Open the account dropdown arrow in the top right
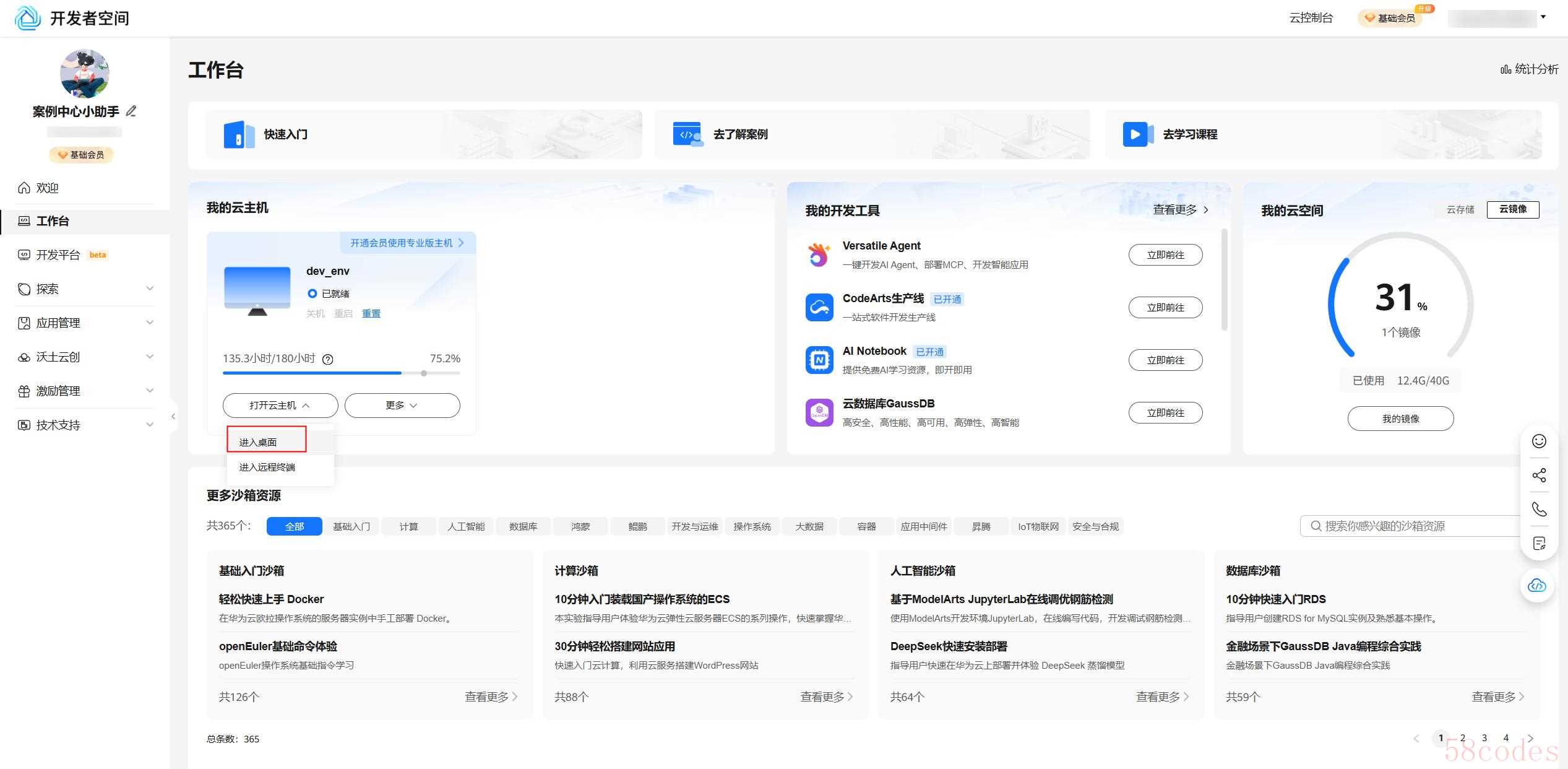This screenshot has height=769, width=1568. tap(1543, 17)
